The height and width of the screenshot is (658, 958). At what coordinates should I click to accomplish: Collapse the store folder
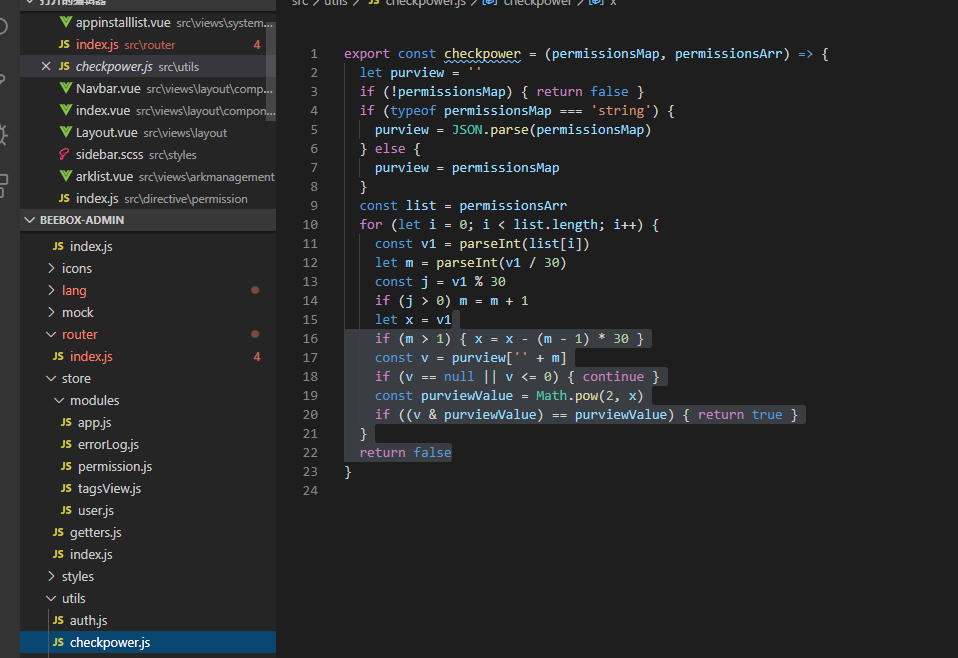point(76,379)
